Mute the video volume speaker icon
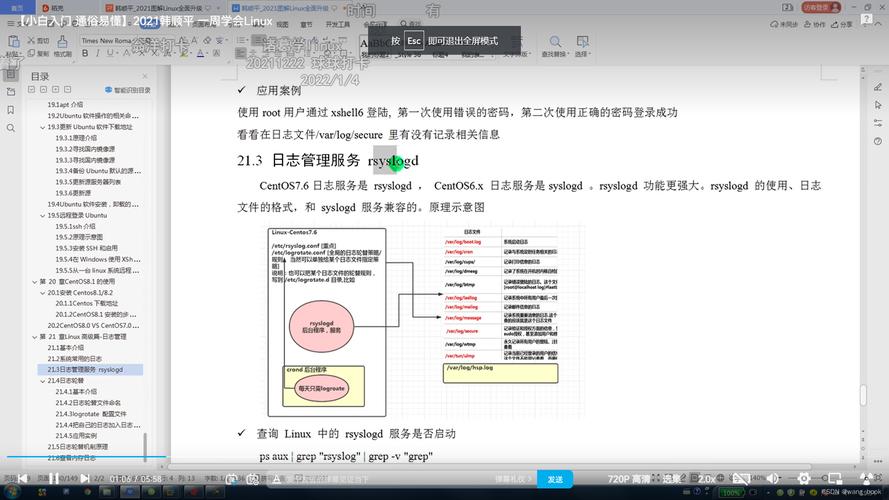Image resolution: width=889 pixels, height=500 pixels. pos(772,478)
